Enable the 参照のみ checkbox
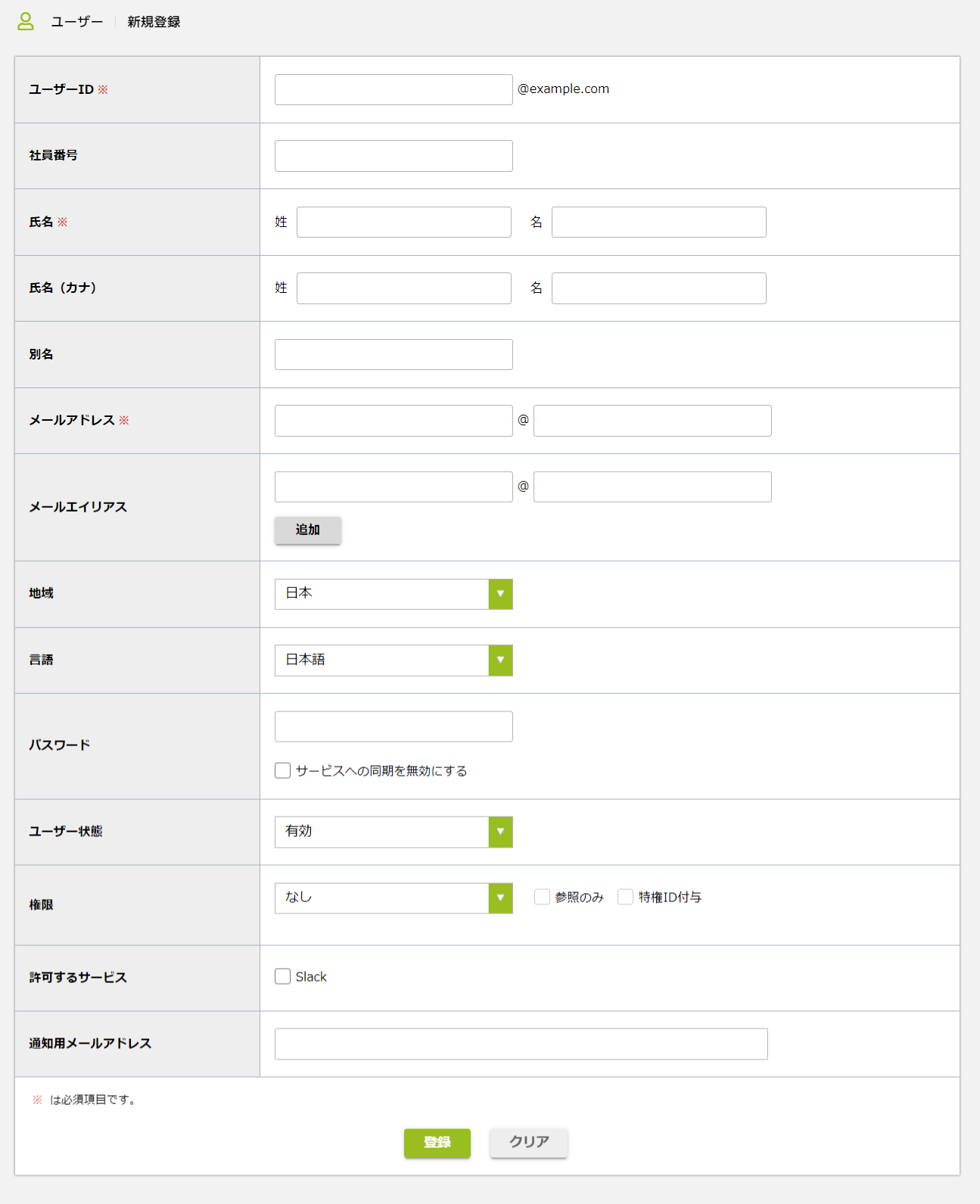The width and height of the screenshot is (980, 1204). 542,897
